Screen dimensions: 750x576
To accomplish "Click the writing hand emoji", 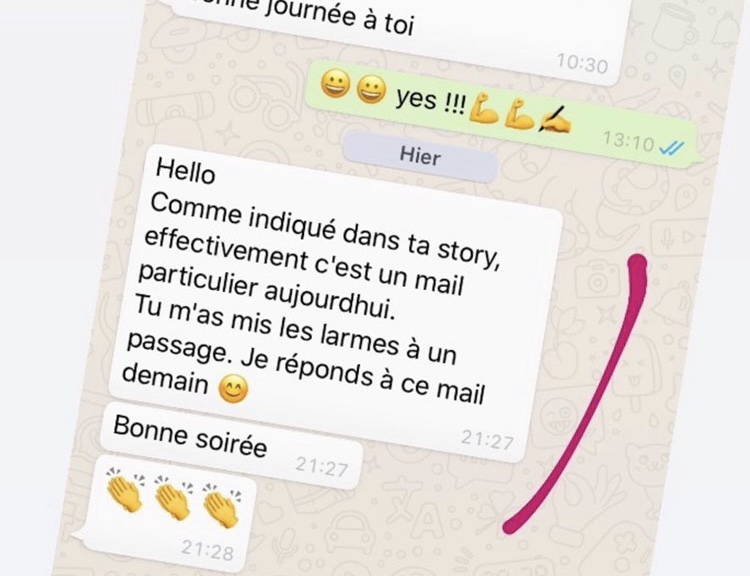I will click(x=555, y=120).
